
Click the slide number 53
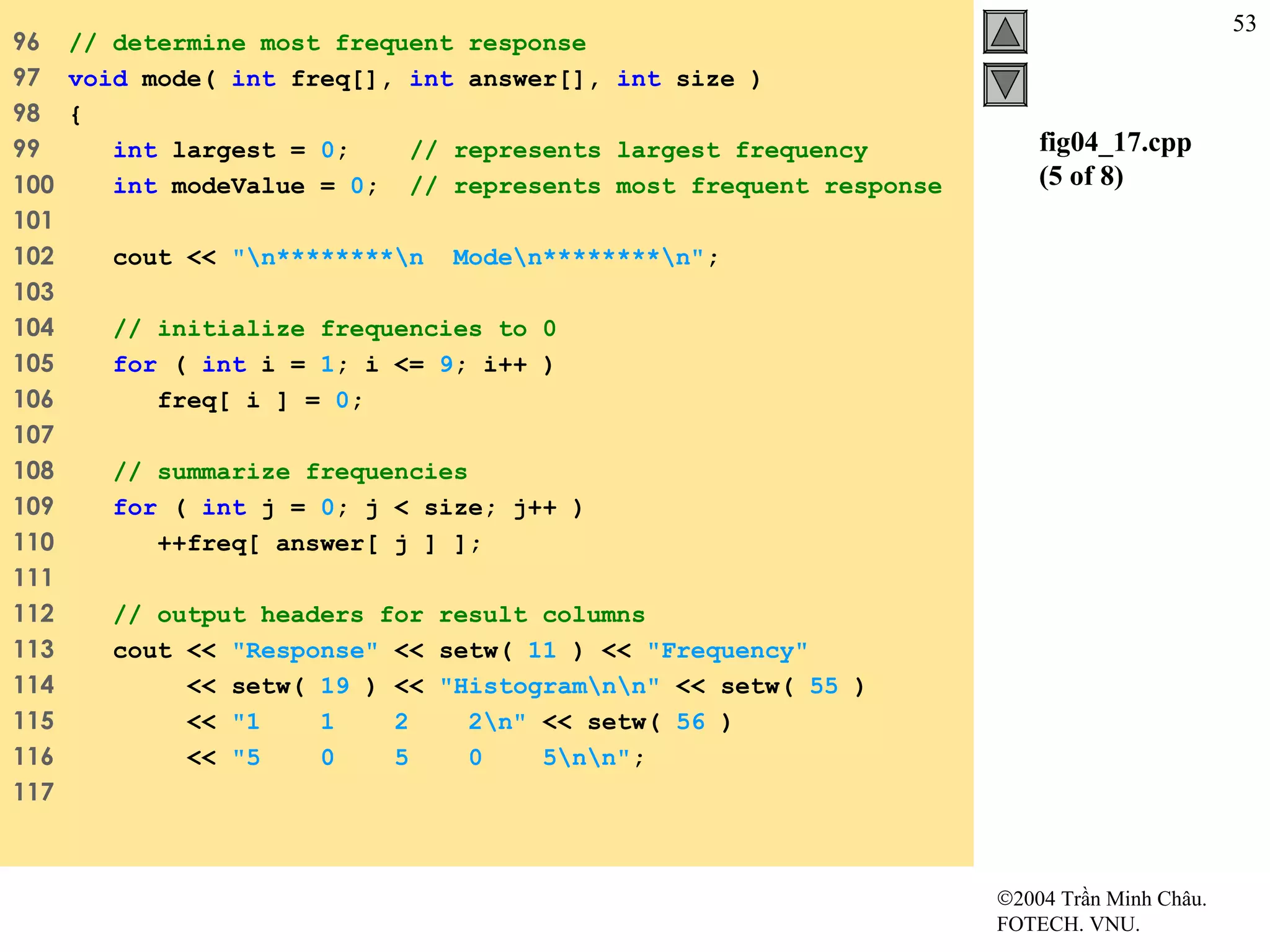(x=1244, y=24)
